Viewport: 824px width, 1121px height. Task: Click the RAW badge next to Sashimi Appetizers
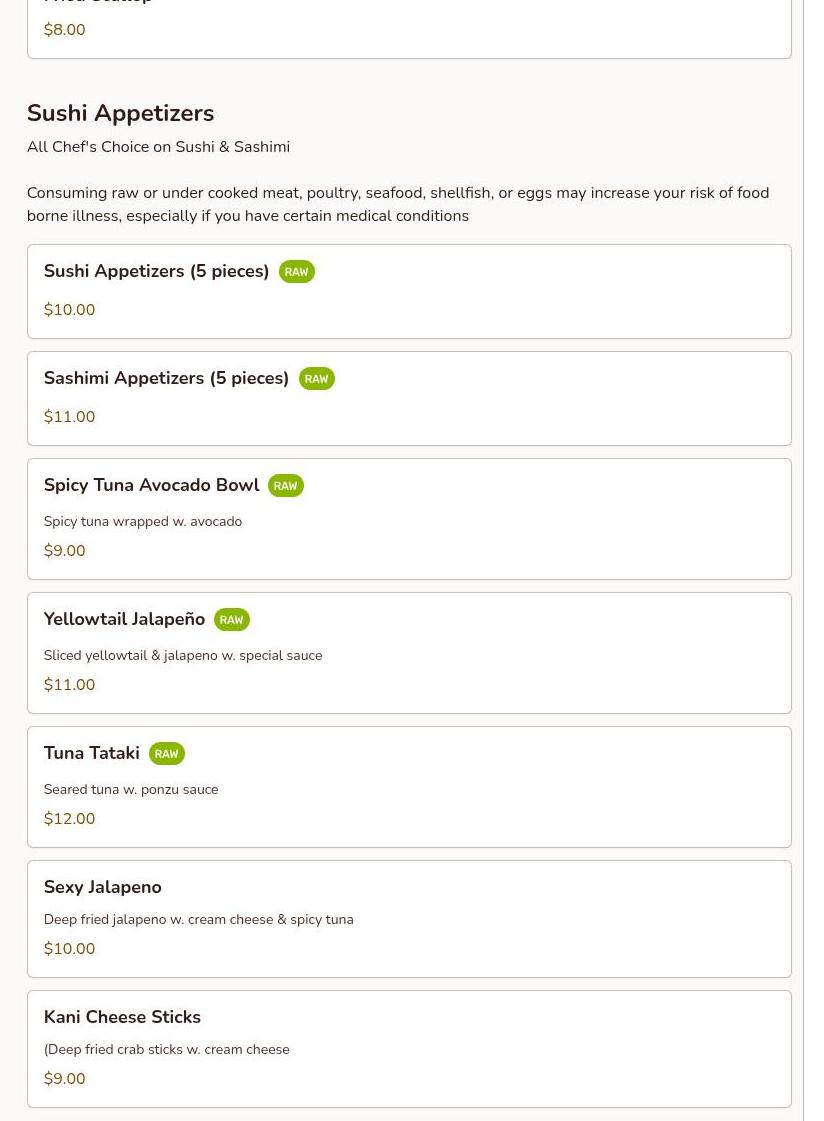click(316, 379)
